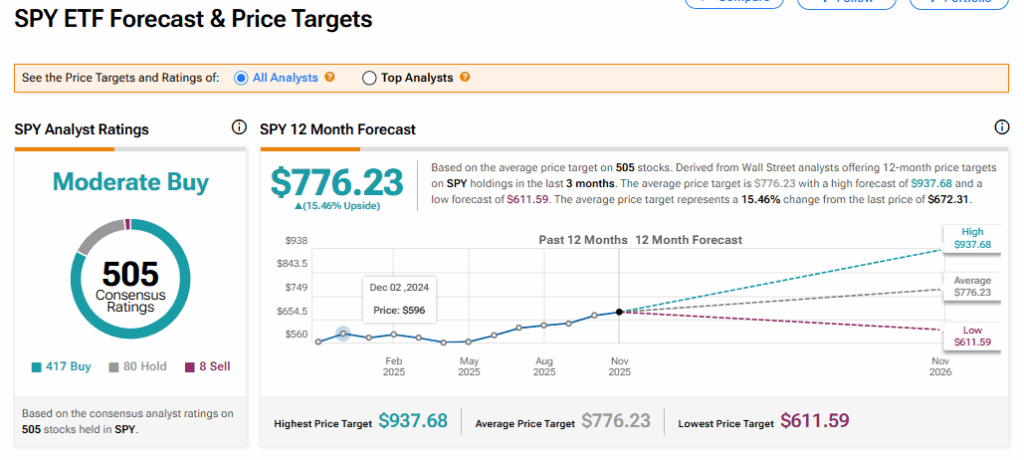Image resolution: width=1024 pixels, height=460 pixels.
Task: Click the Compare button at top
Action: coord(733,3)
